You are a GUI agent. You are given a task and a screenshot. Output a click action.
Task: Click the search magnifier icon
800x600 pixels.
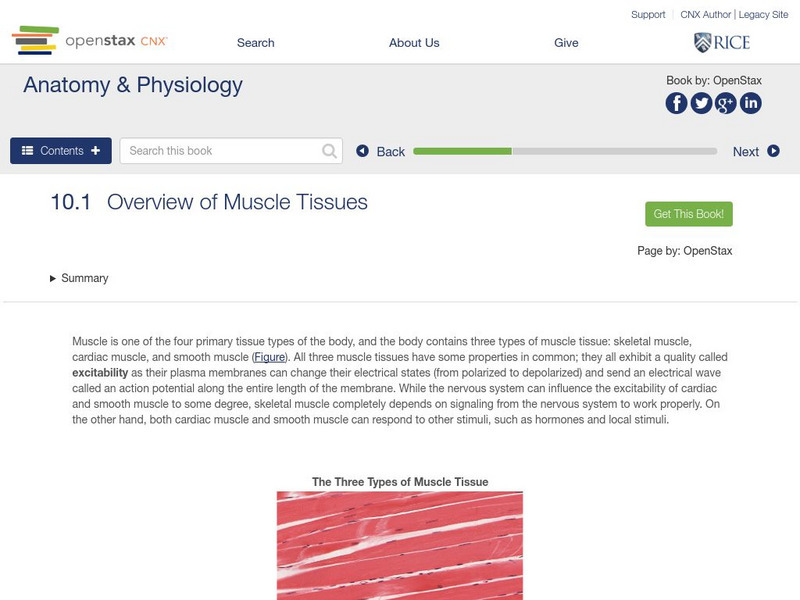(330, 151)
